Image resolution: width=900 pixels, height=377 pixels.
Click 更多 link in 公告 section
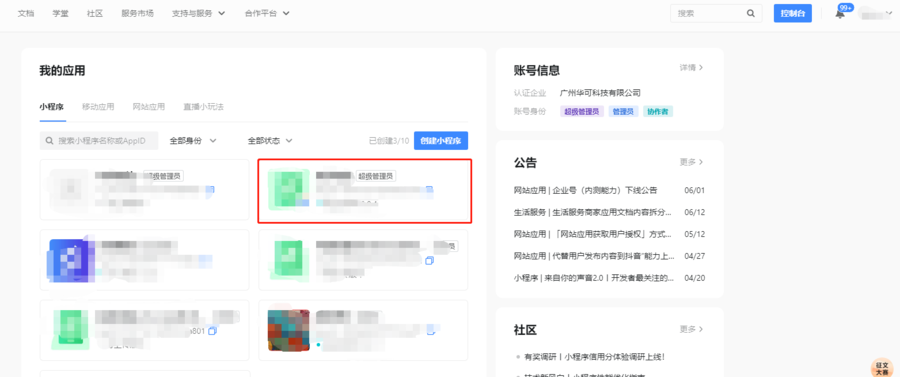(692, 162)
